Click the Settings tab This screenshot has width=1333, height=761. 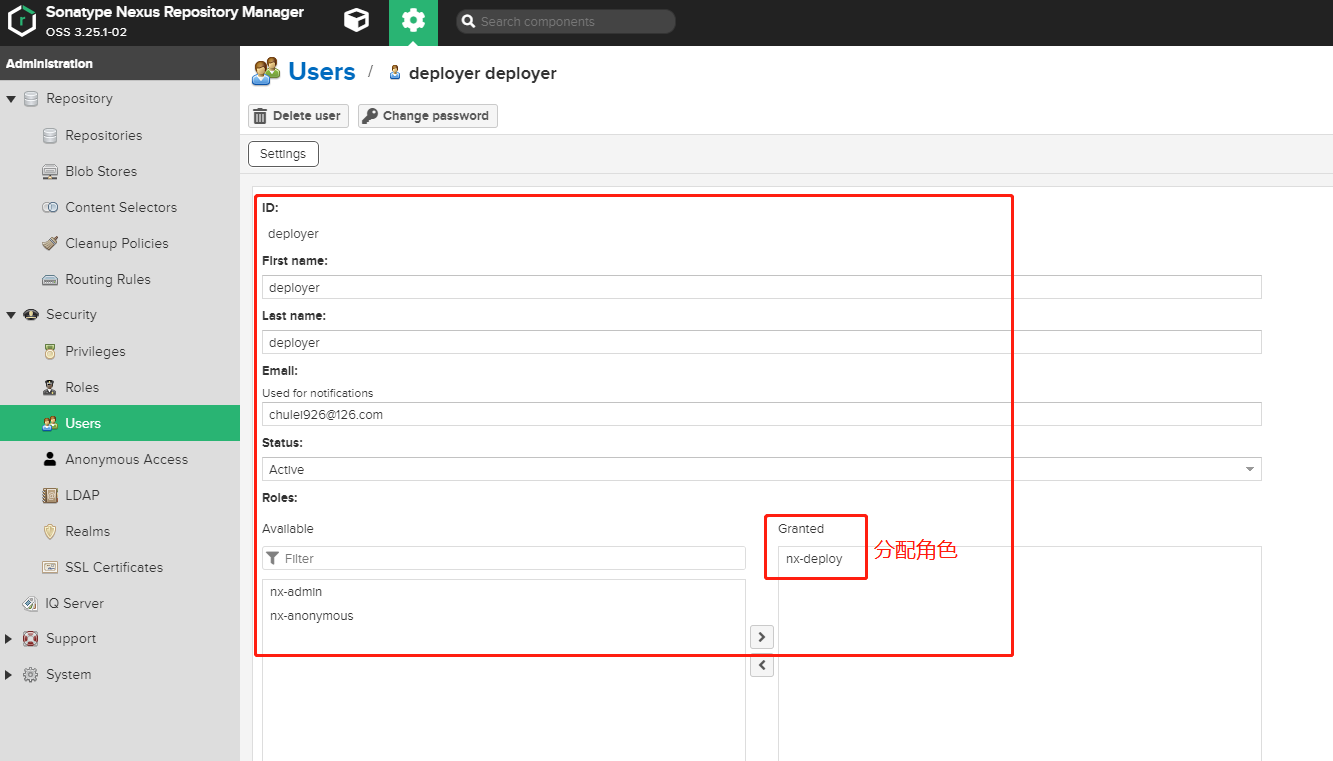(283, 154)
